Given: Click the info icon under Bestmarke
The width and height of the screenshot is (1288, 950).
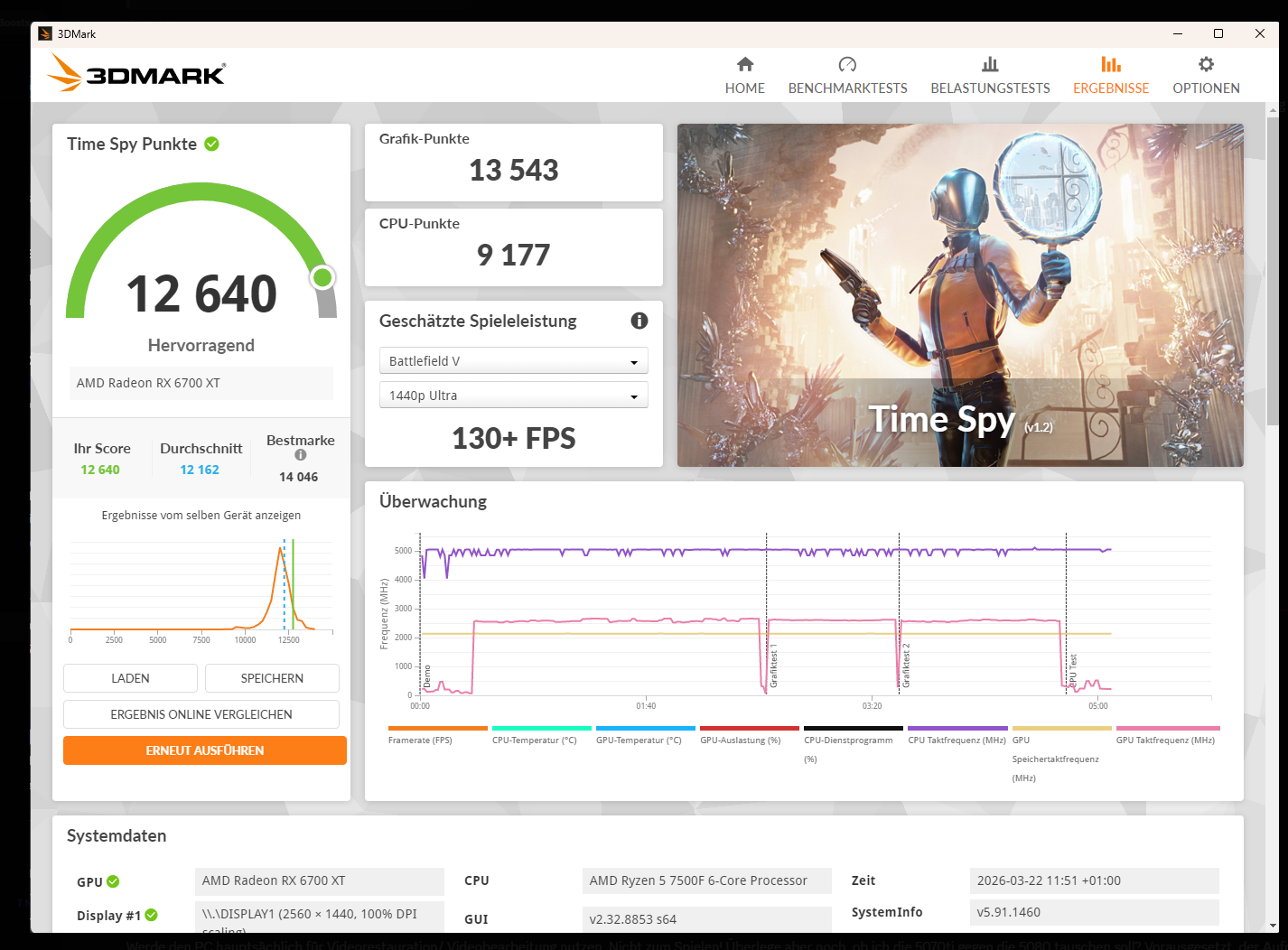Looking at the screenshot, I should [301, 455].
